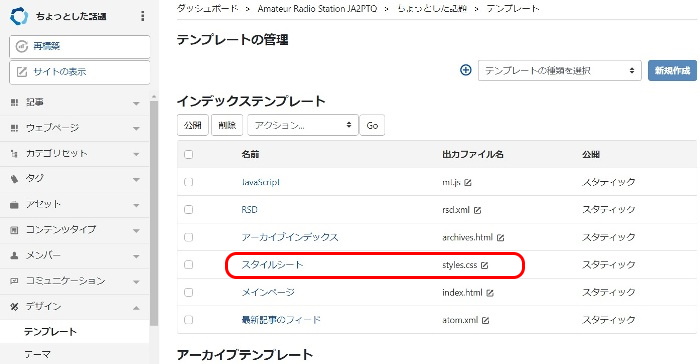
Task: Click the plus icon beside template type selector
Action: tap(466, 70)
